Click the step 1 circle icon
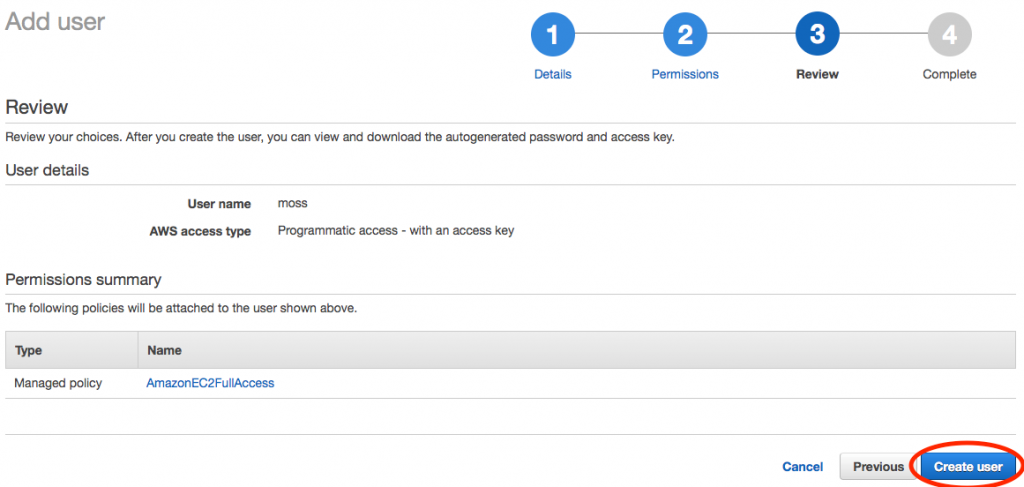This screenshot has height=487, width=1024. [552, 35]
